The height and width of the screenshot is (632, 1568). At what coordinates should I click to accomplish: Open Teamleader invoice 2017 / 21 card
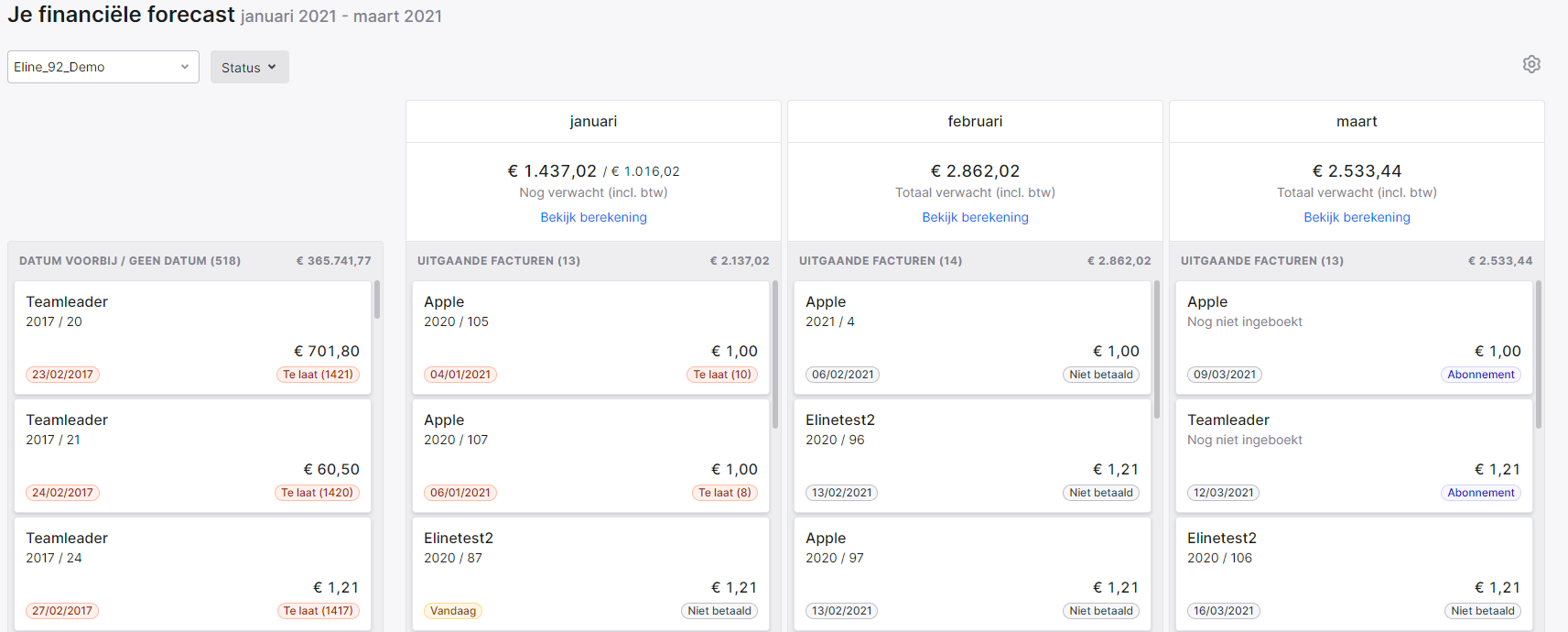click(192, 455)
